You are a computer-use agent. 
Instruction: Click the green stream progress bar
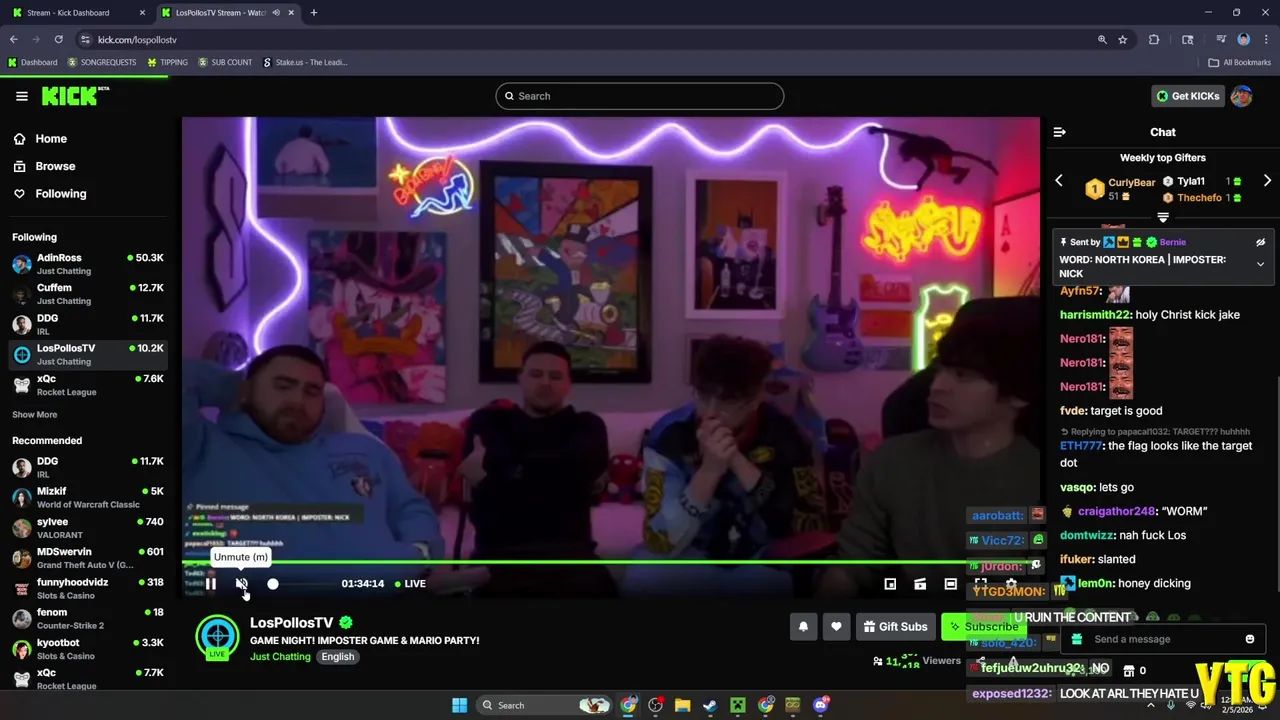[x=611, y=562]
